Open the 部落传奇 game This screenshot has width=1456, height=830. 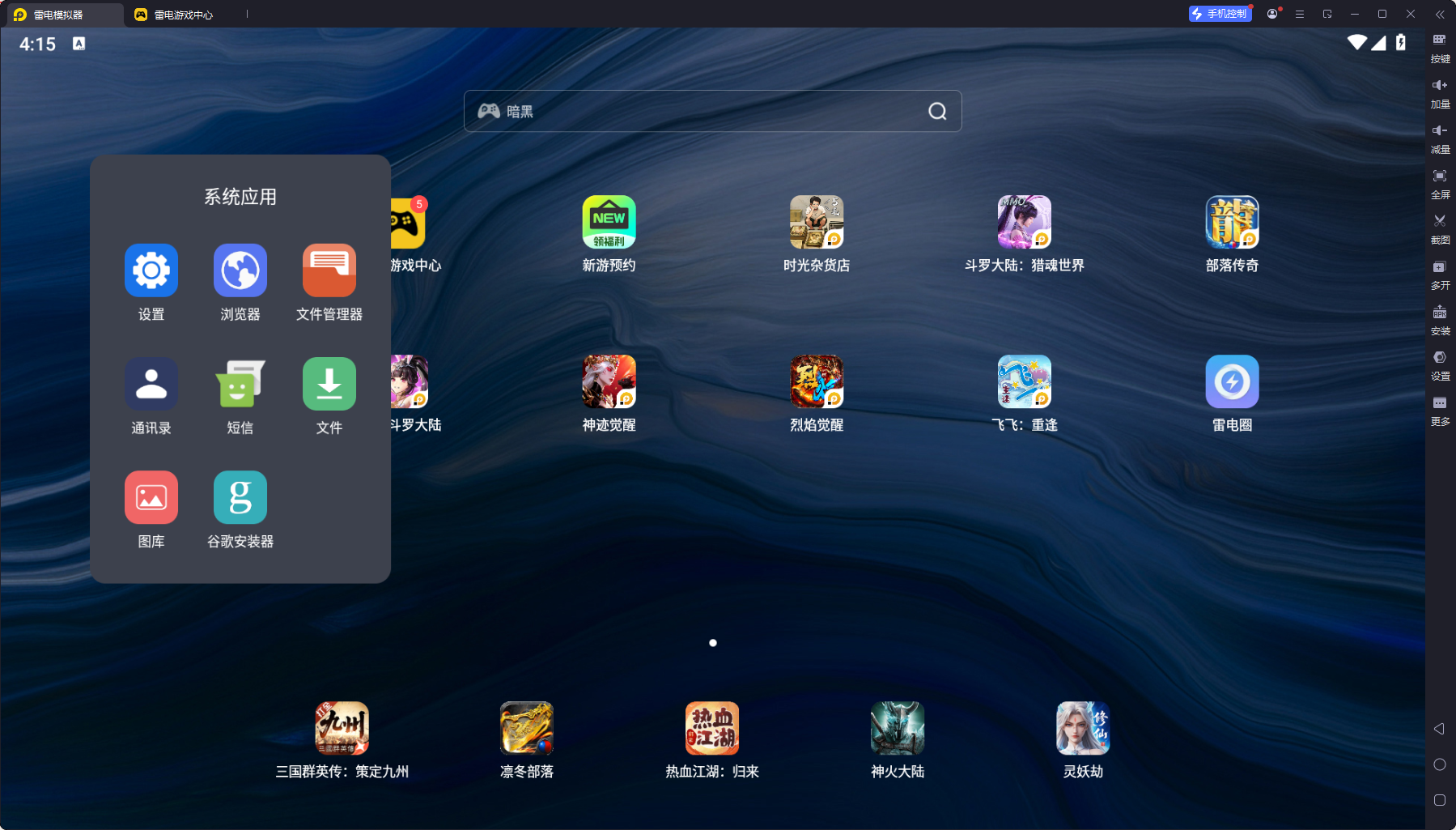pos(1233,222)
